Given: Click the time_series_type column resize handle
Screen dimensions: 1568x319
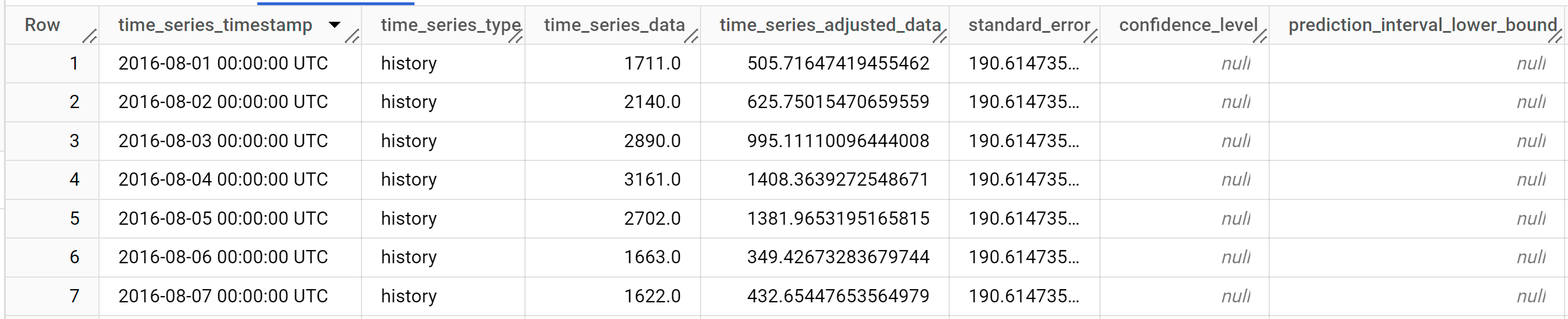Looking at the screenshot, I should click(x=516, y=36).
